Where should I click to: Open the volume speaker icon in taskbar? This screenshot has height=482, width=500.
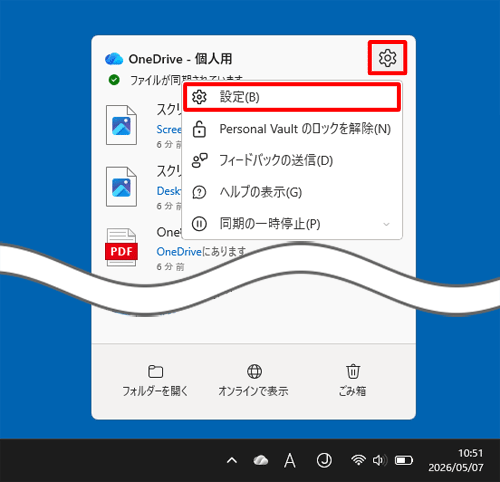pos(380,460)
